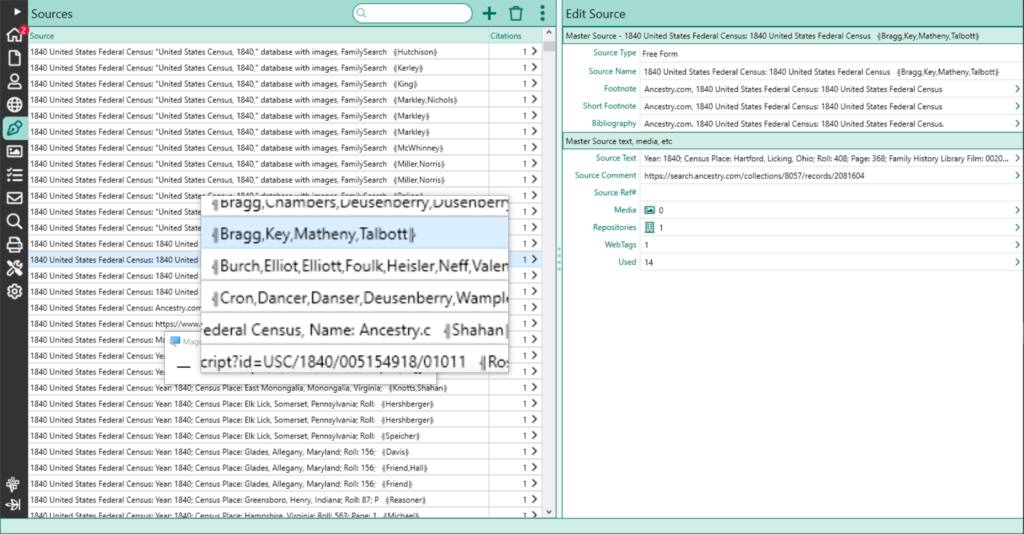Open the Repositories row chevron
This screenshot has width=1024, height=534.
(x=1017, y=227)
